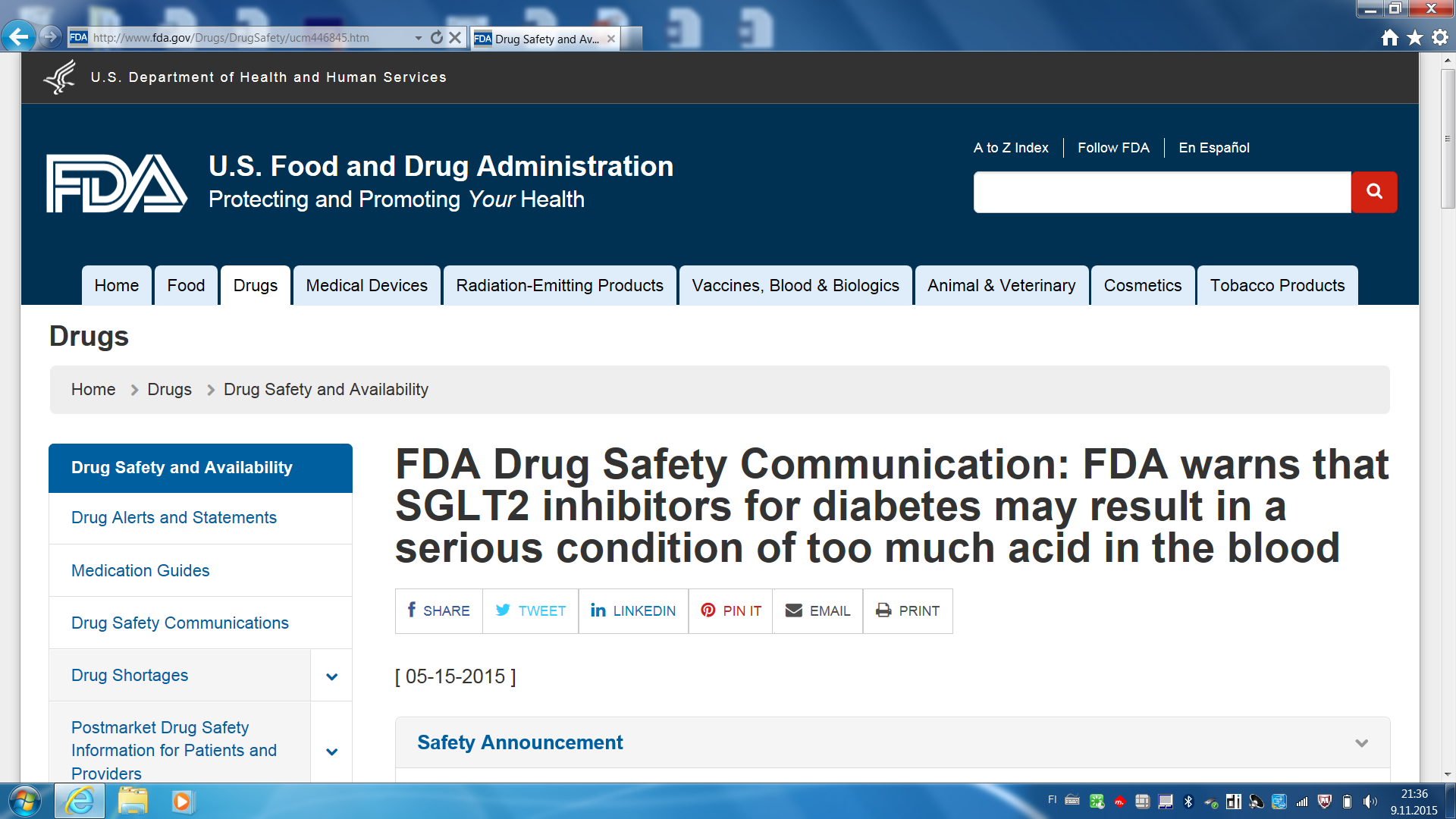
Task: Share article on Facebook
Action: coord(438,610)
